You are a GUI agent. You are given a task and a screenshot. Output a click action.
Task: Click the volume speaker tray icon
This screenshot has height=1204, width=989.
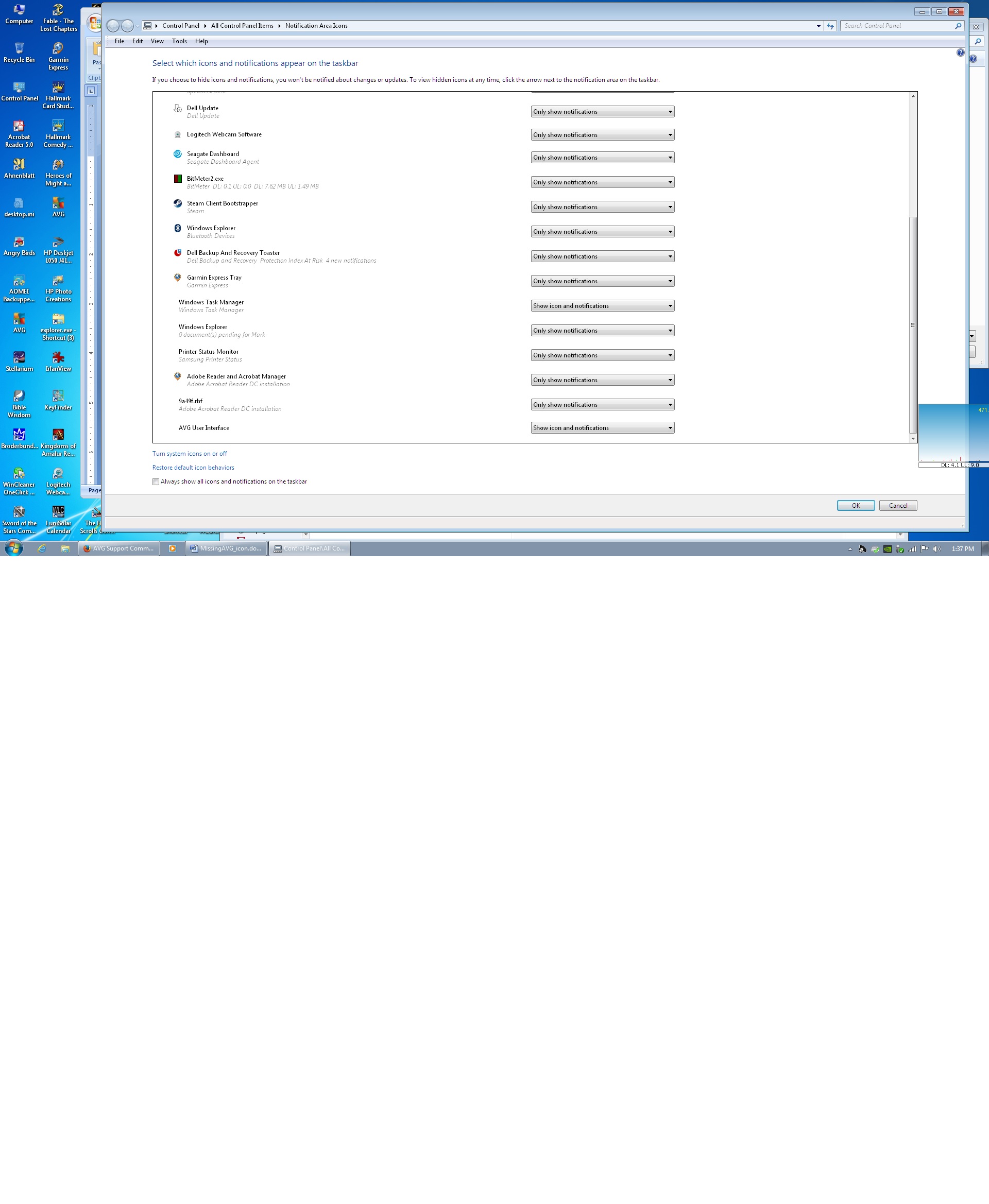tap(937, 549)
